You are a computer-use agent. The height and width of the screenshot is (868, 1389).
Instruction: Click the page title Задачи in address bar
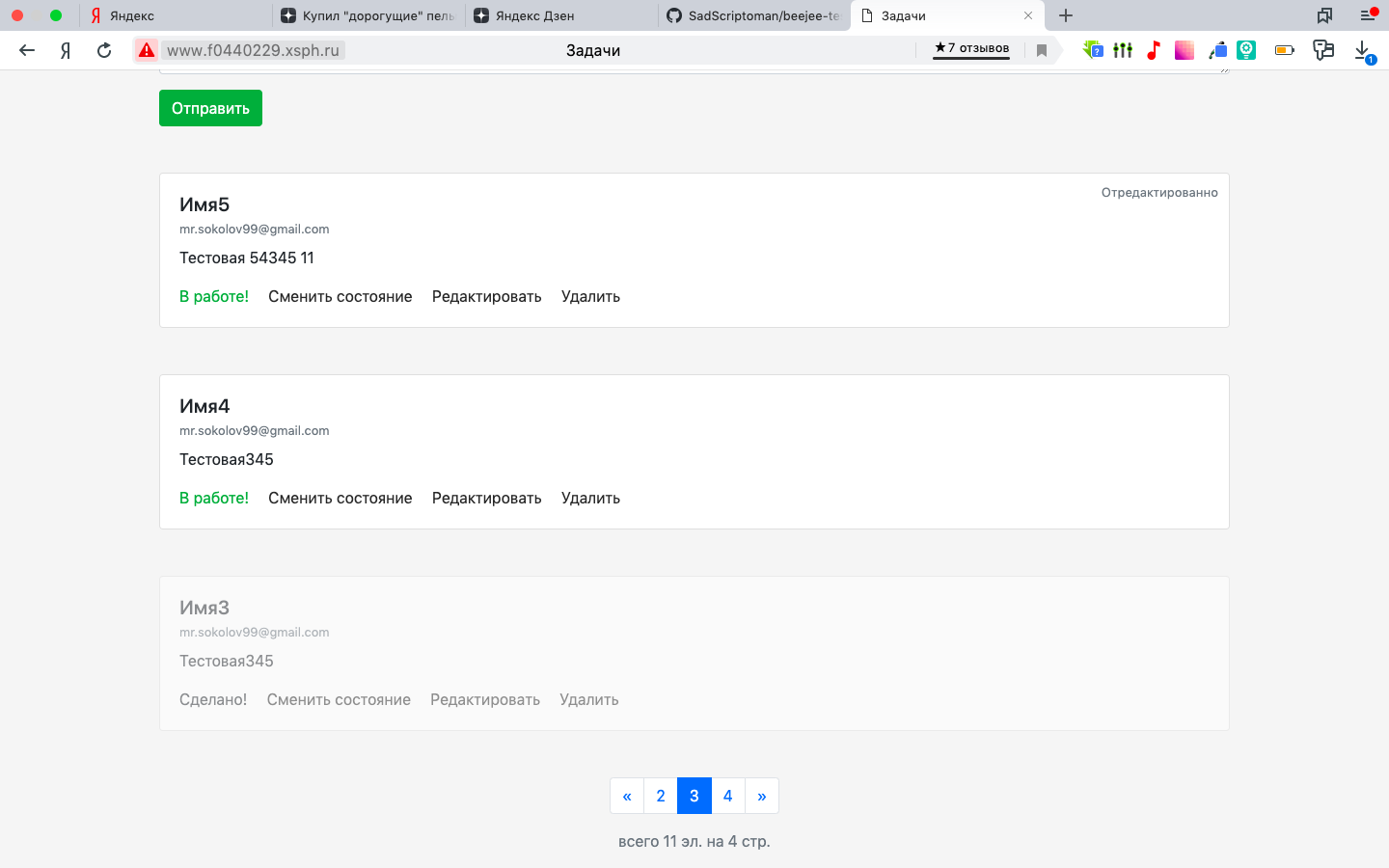pos(593,50)
